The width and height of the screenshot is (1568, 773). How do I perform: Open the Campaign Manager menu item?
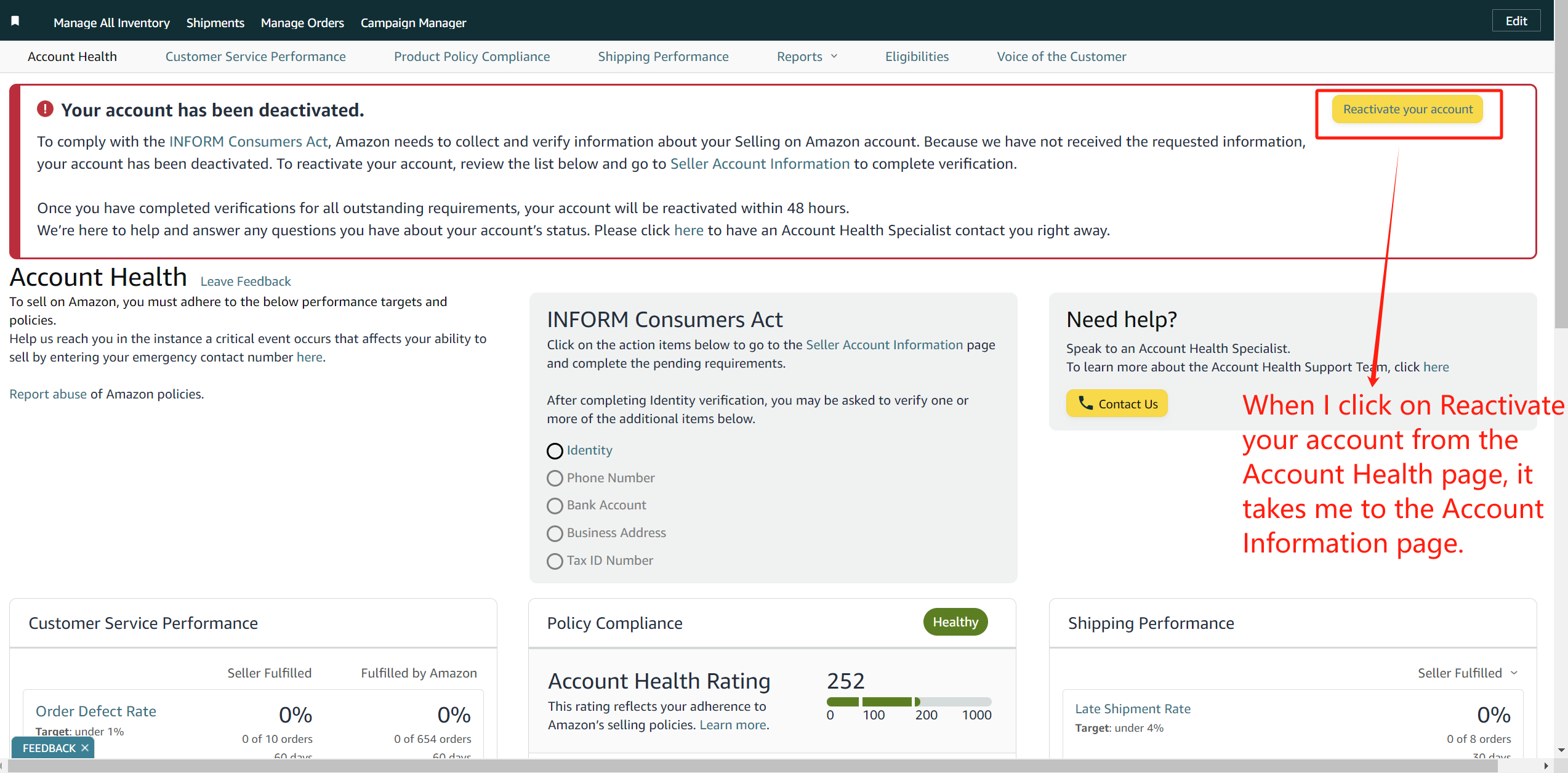[x=413, y=23]
